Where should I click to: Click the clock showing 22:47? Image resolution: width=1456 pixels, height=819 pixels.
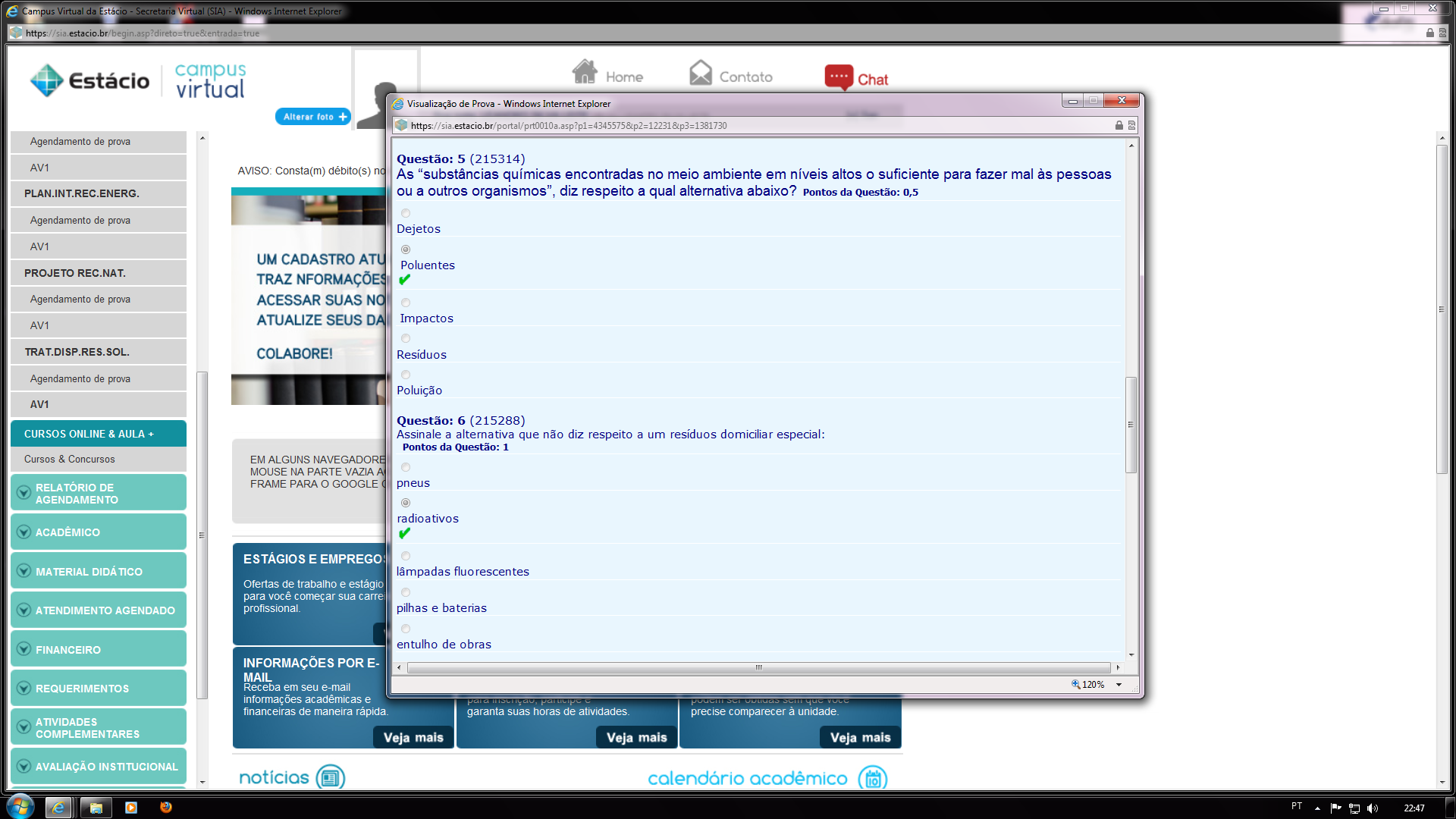[x=1414, y=808]
